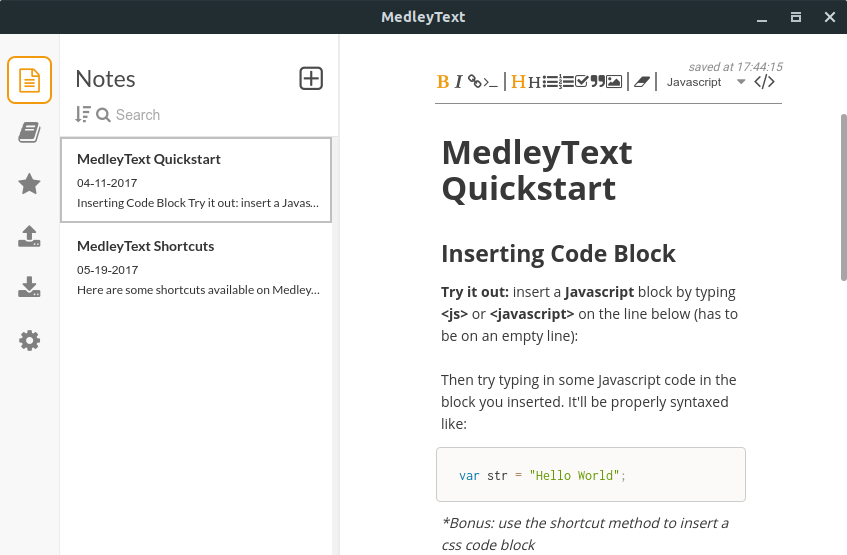
Task: Insert an image into the note
Action: coord(614,82)
